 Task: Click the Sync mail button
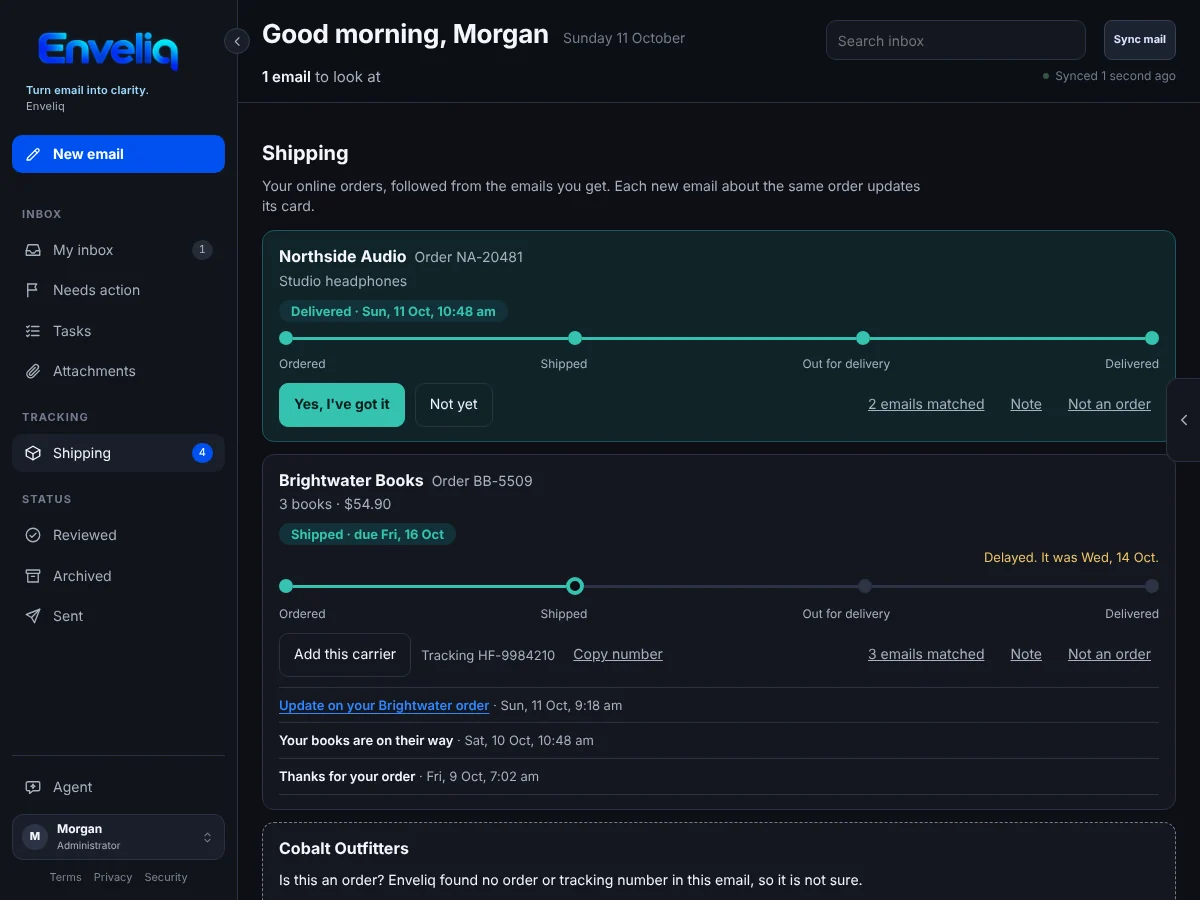point(1140,40)
